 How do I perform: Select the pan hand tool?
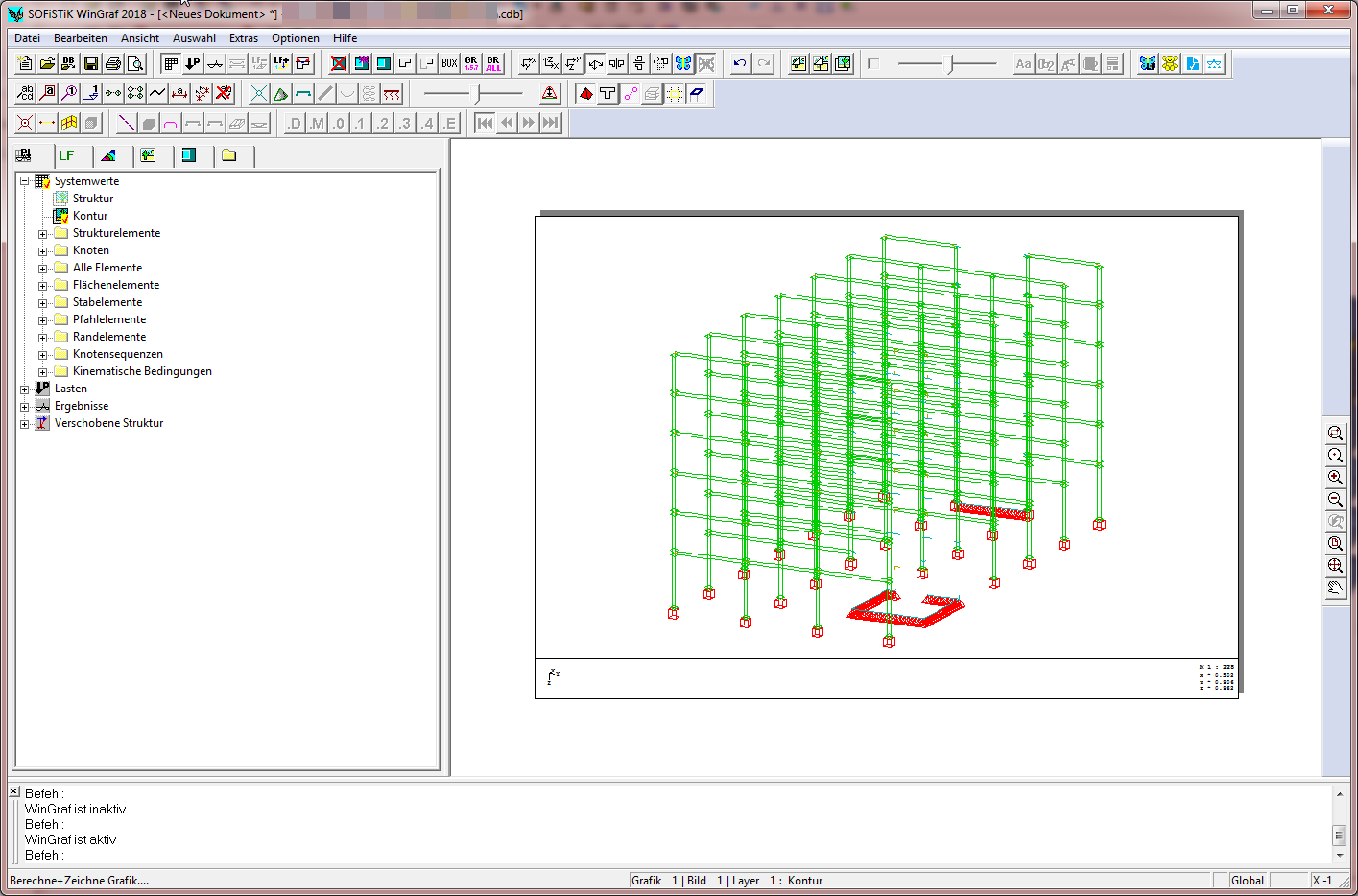(x=1335, y=588)
